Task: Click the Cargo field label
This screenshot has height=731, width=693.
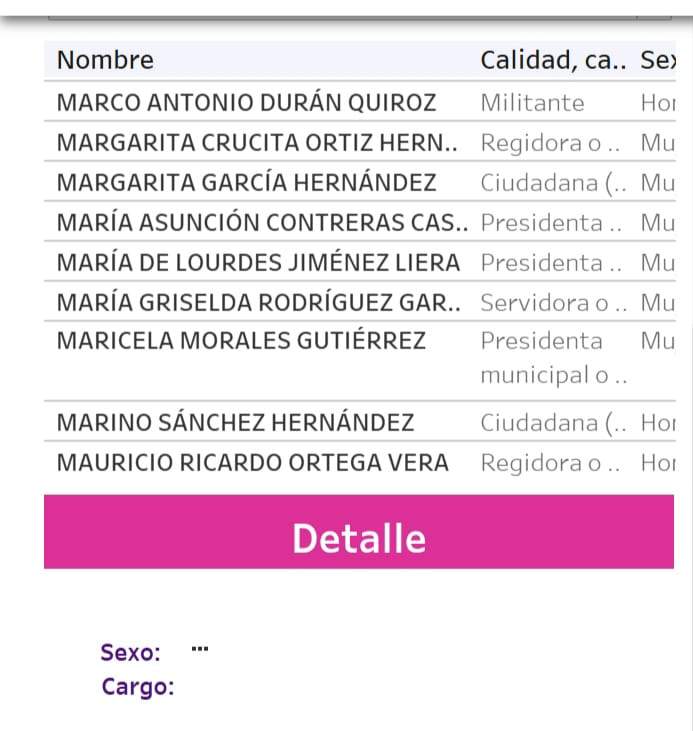Action: click(x=137, y=687)
